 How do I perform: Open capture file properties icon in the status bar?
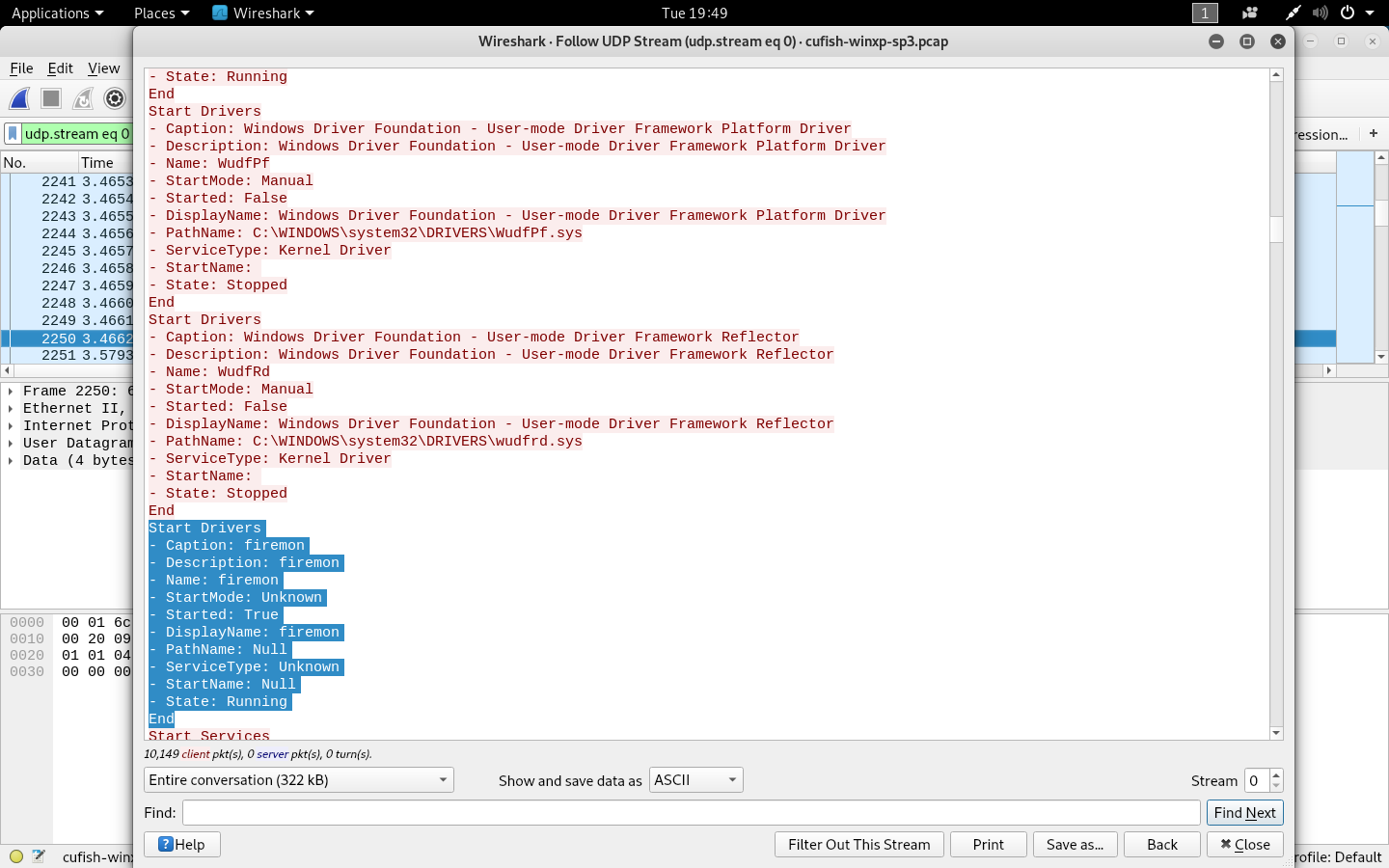39,856
